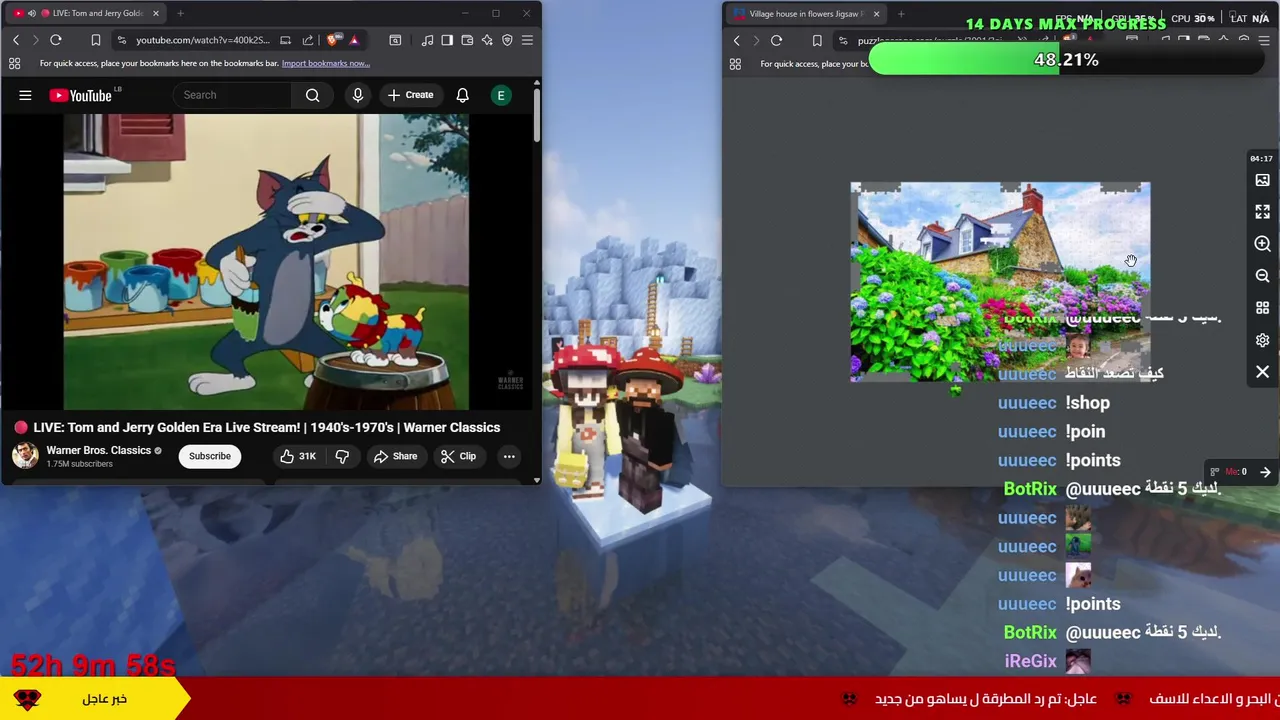This screenshot has width=1280, height=720.
Task: Enter fullscreen in the puzzle sidebar
Action: click(1262, 212)
